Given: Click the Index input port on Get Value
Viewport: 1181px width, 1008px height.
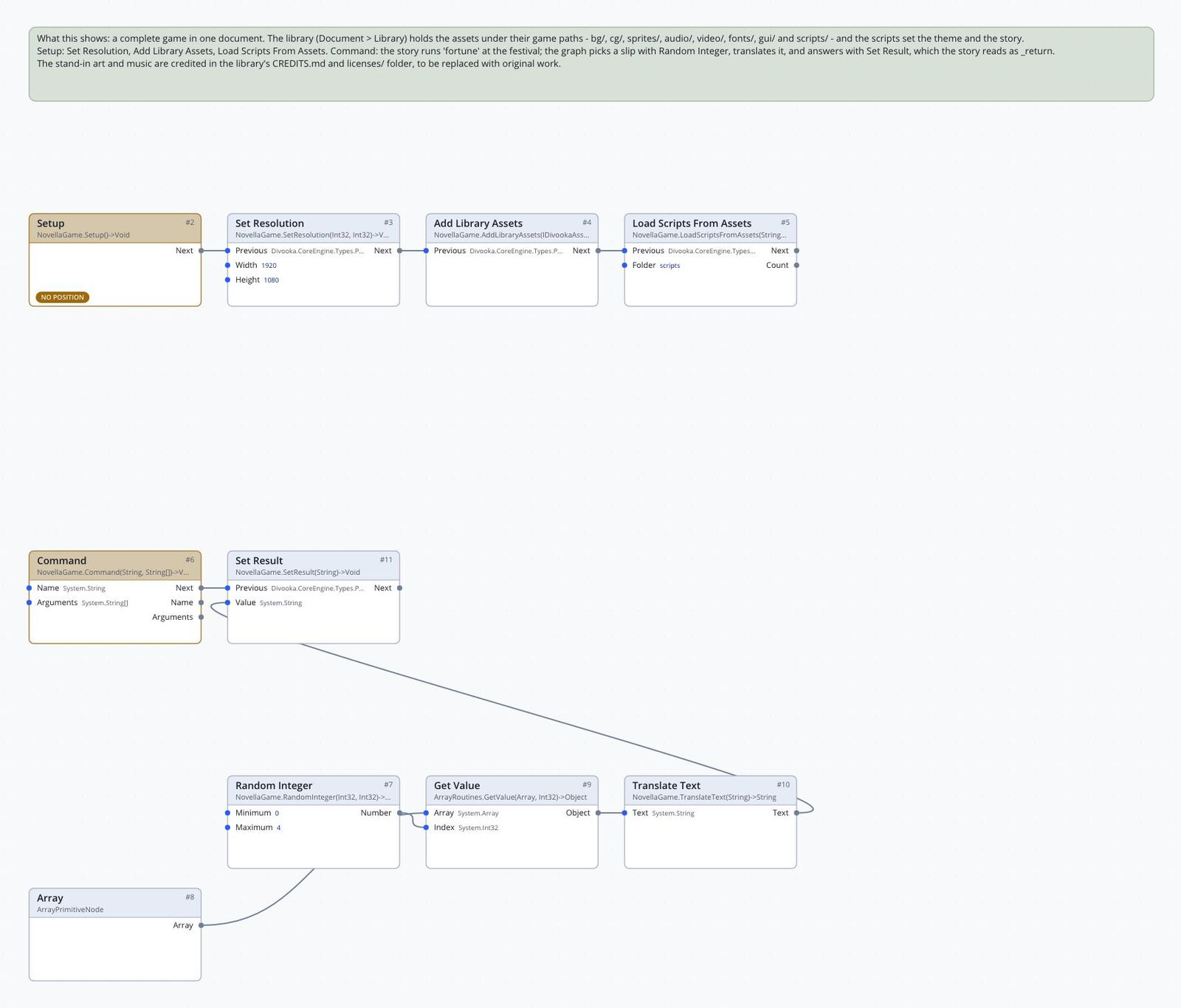Looking at the screenshot, I should pos(426,827).
